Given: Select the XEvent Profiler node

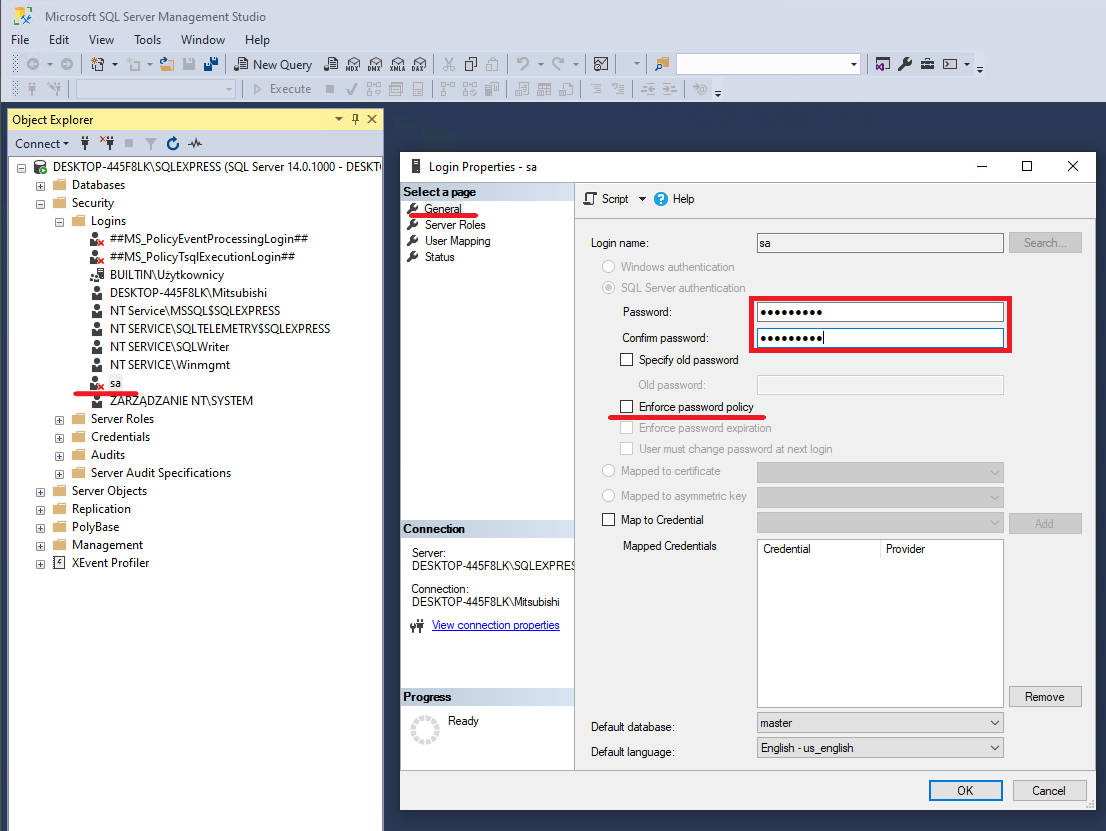Looking at the screenshot, I should click(x=110, y=563).
